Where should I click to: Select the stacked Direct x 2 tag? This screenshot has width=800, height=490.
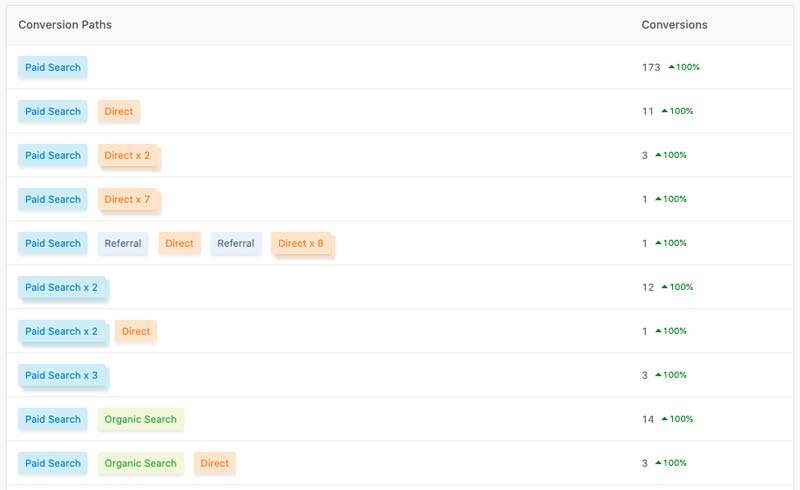pyautogui.click(x=128, y=156)
